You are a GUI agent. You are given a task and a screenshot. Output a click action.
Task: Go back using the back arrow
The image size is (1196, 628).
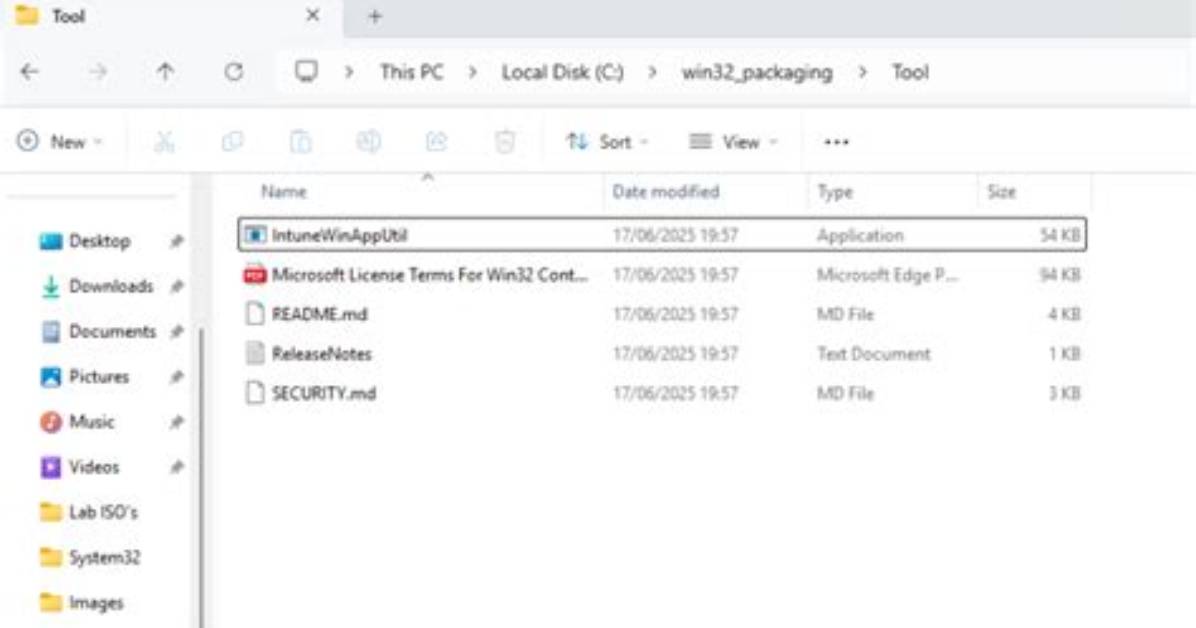point(30,72)
